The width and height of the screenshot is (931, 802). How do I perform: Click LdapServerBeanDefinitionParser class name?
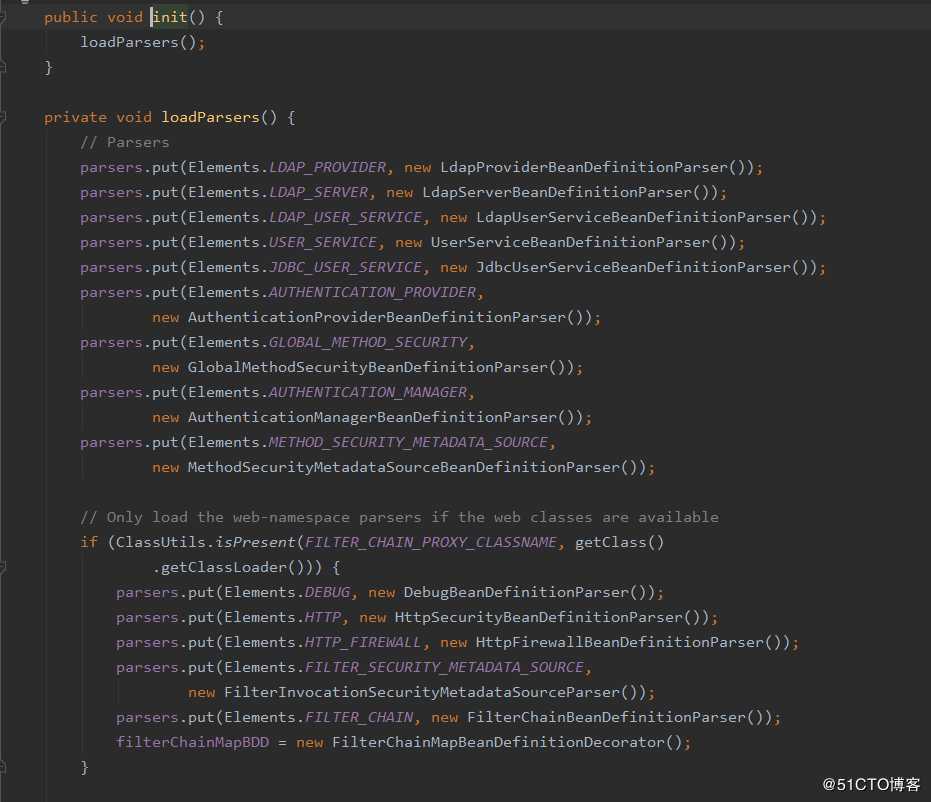tap(557, 192)
